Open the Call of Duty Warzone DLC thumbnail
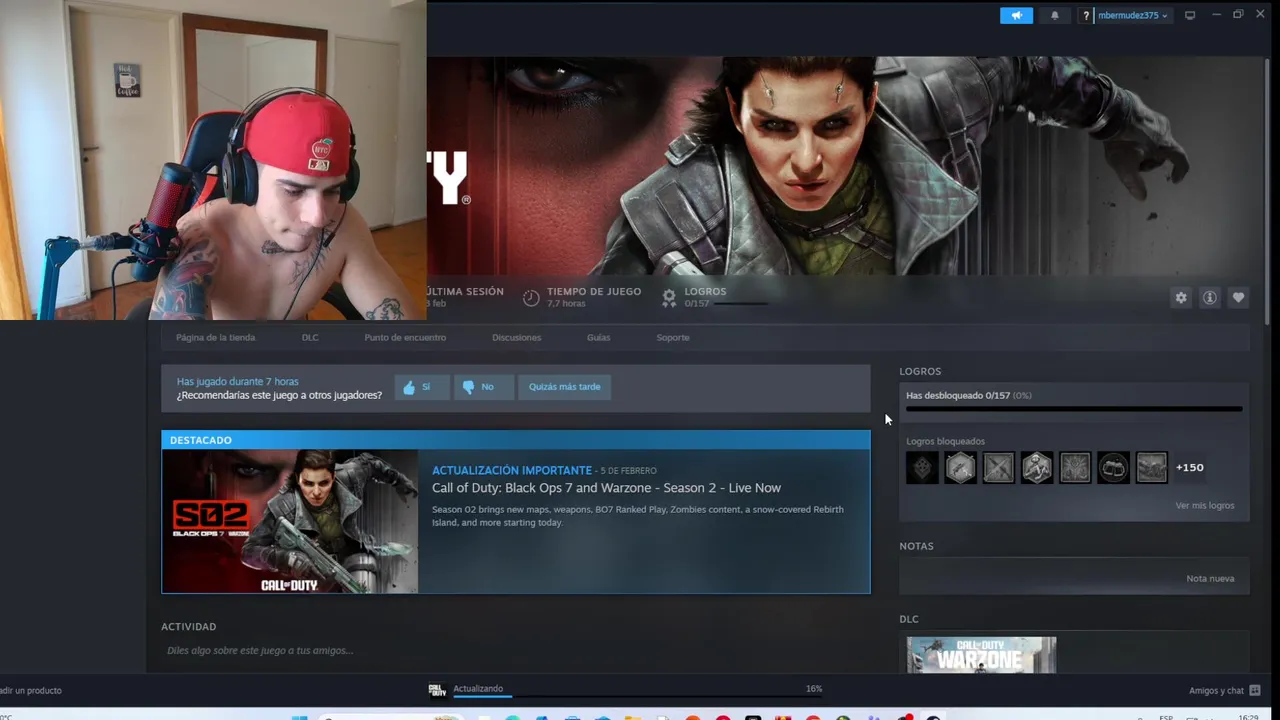Screen dimensions: 1280x720 click(x=981, y=655)
